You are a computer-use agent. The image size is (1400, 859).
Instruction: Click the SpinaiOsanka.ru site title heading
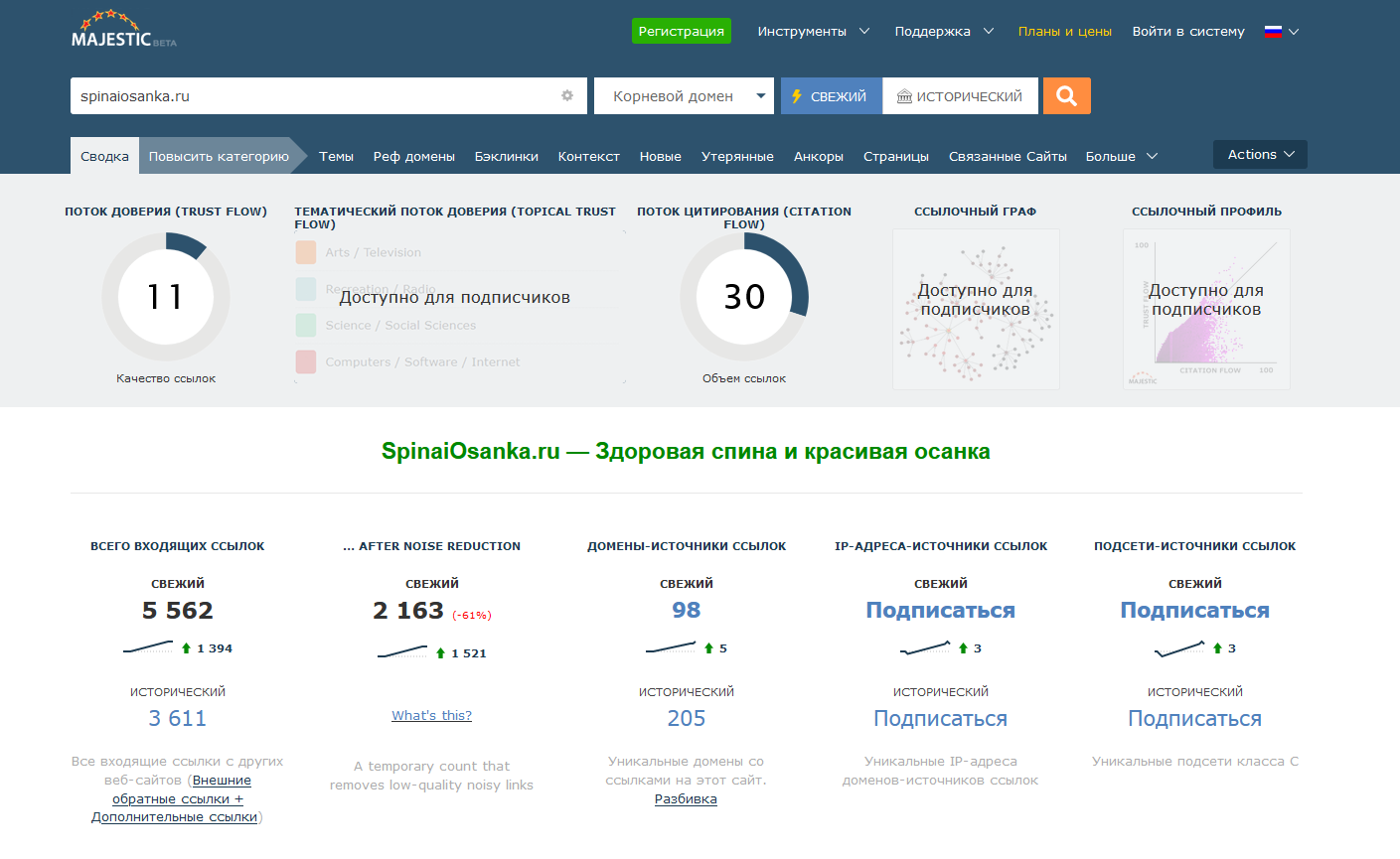[686, 452]
